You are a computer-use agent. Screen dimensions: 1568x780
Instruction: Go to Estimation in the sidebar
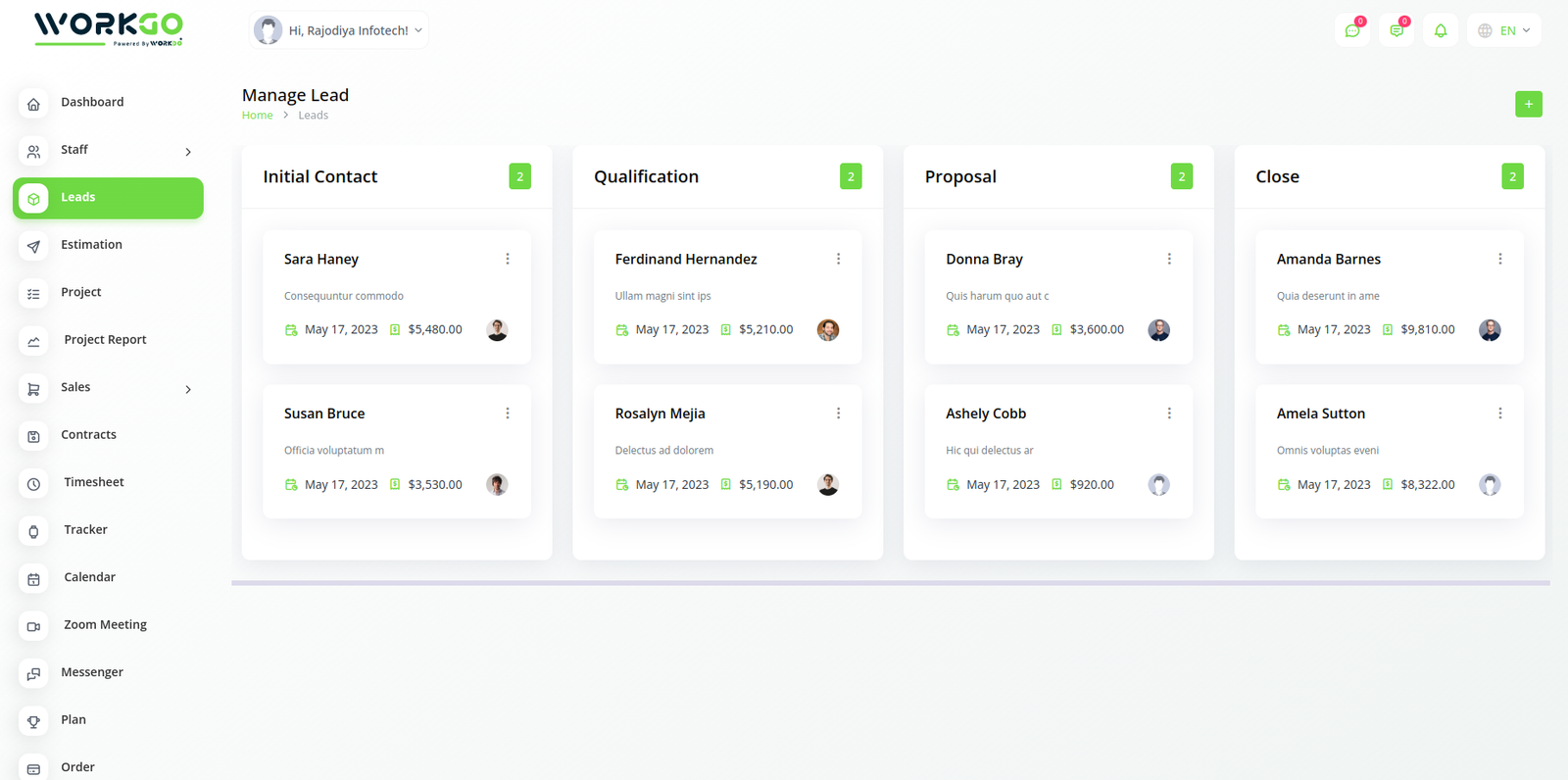pos(91,245)
